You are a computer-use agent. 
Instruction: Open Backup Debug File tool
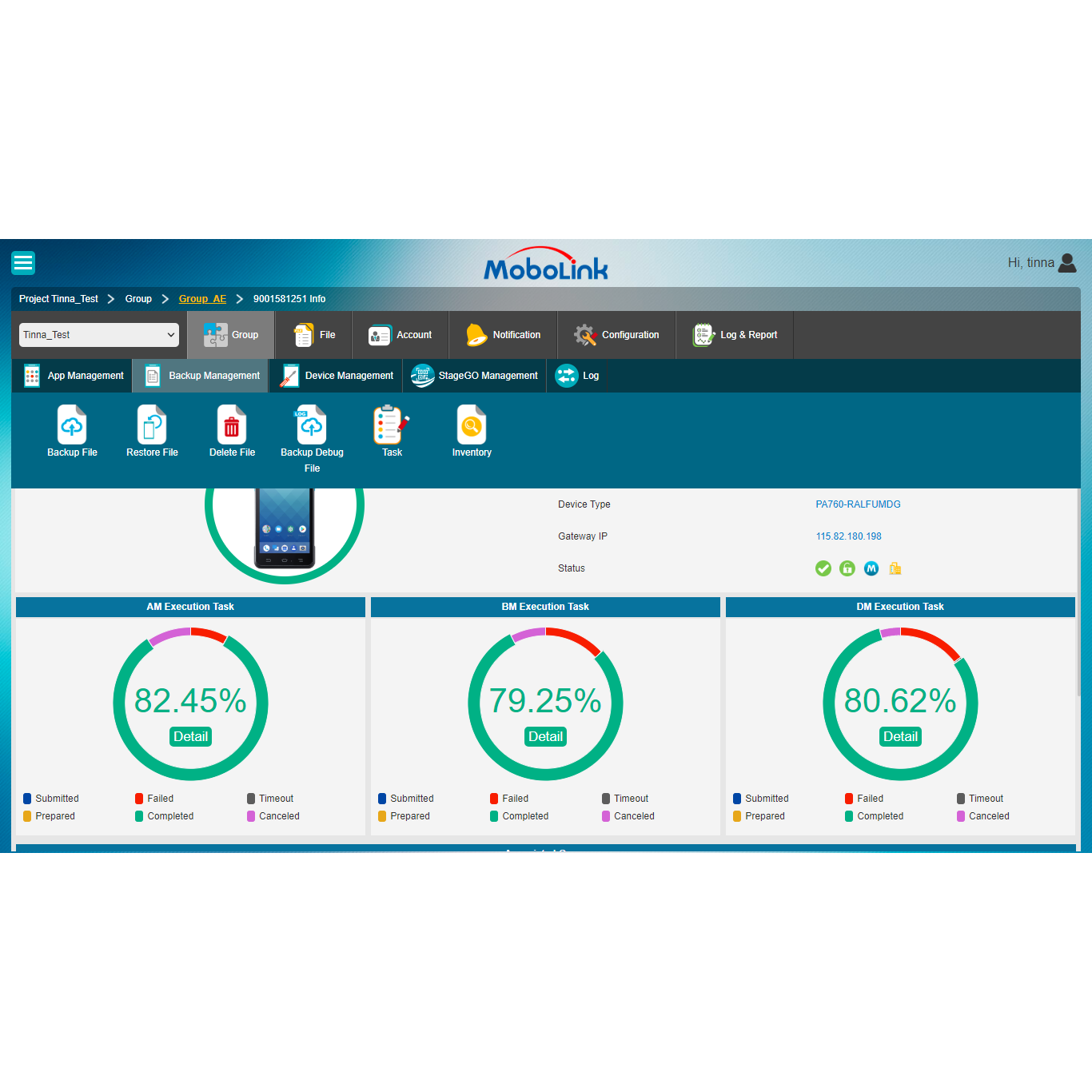pyautogui.click(x=312, y=425)
